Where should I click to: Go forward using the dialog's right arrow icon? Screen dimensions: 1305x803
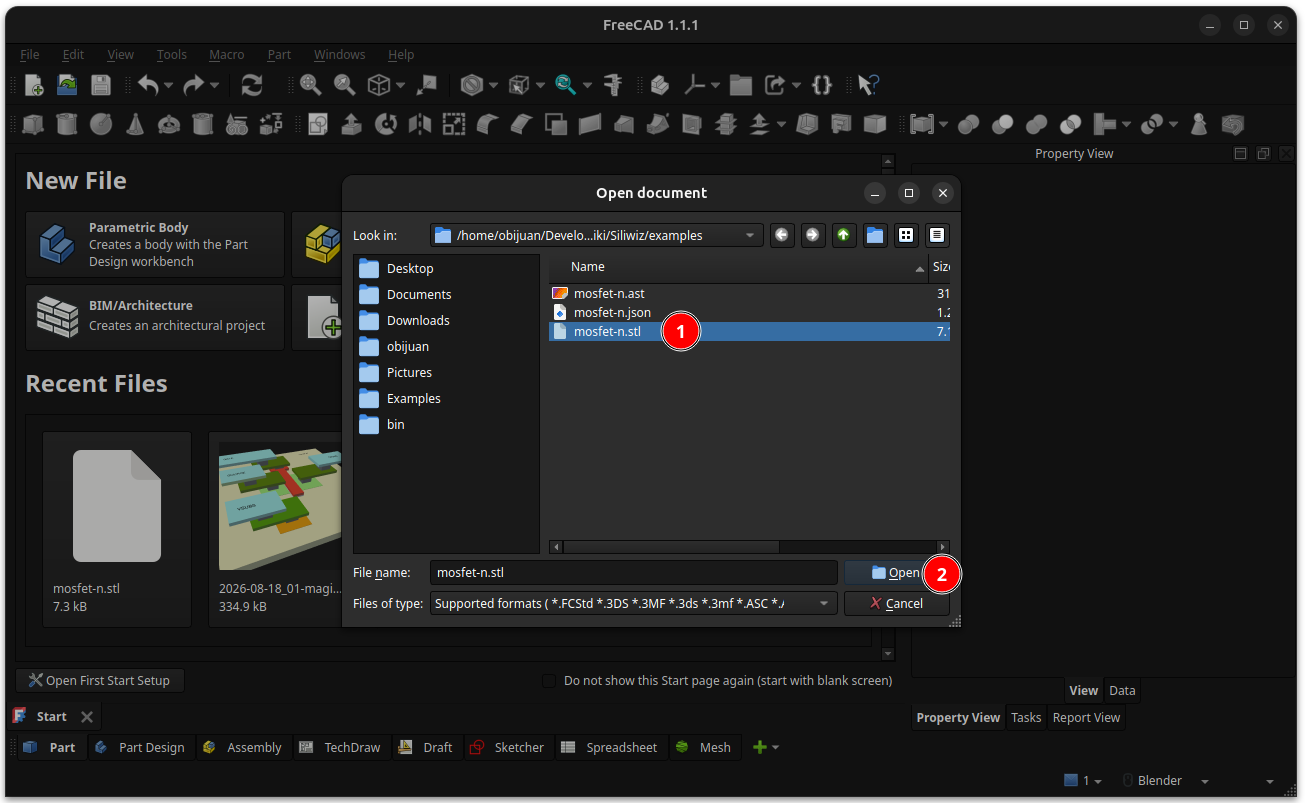pyautogui.click(x=813, y=235)
